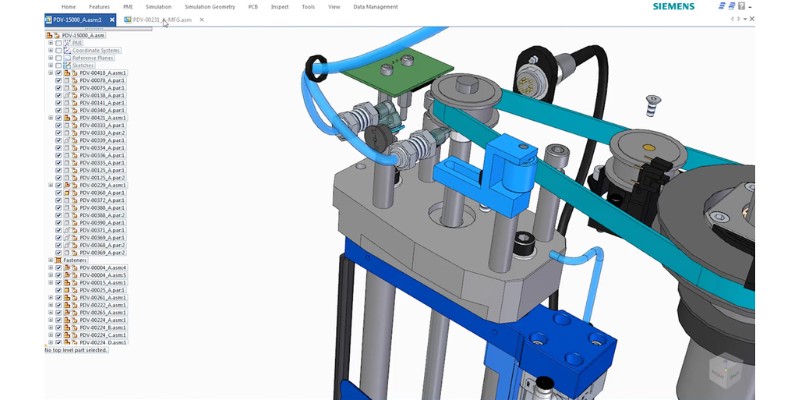Open the Features ribbon tab

[99, 7]
